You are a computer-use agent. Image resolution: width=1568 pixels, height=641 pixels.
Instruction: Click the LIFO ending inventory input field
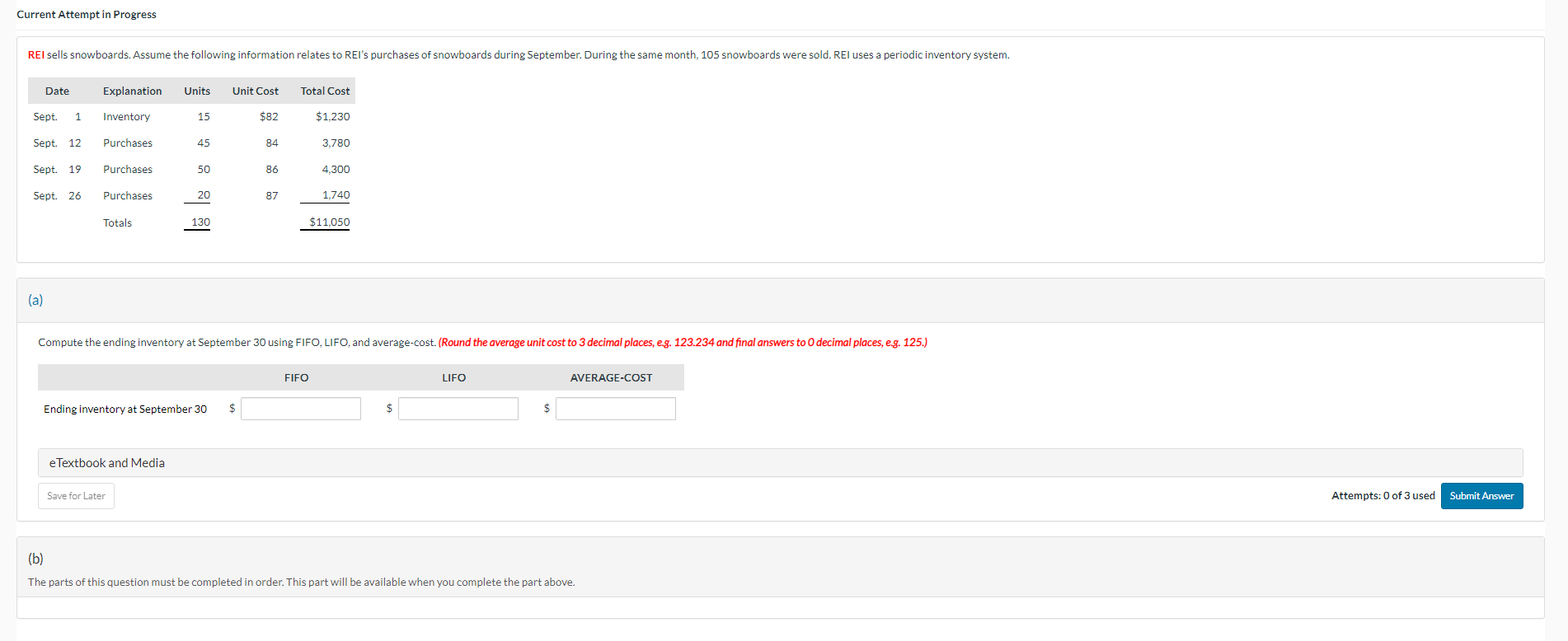tap(458, 409)
